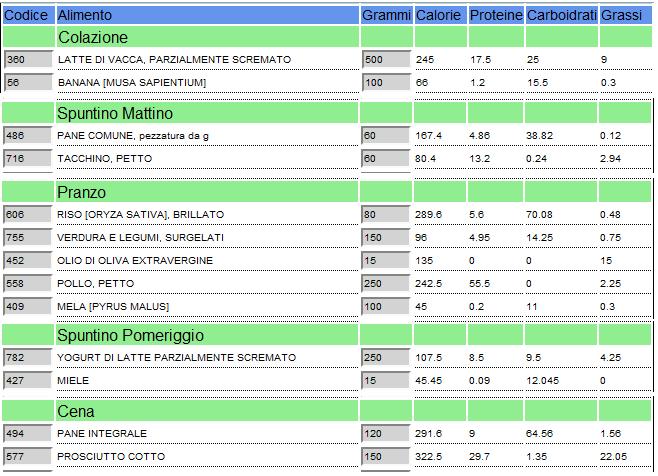Click protein value 17.5 for Latte

click(480, 60)
